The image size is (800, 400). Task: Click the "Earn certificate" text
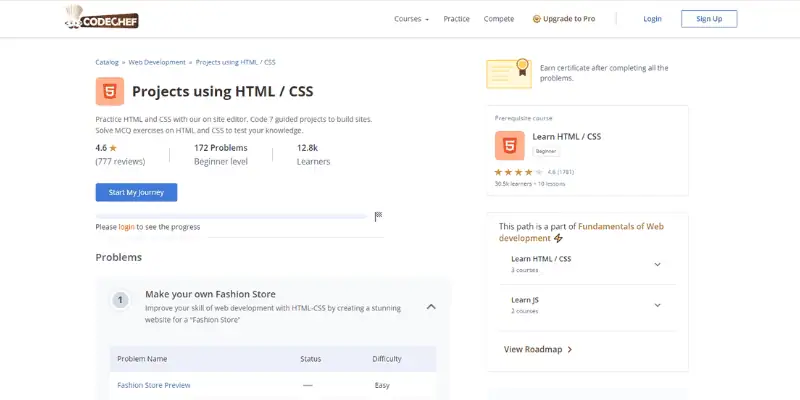coord(604,73)
